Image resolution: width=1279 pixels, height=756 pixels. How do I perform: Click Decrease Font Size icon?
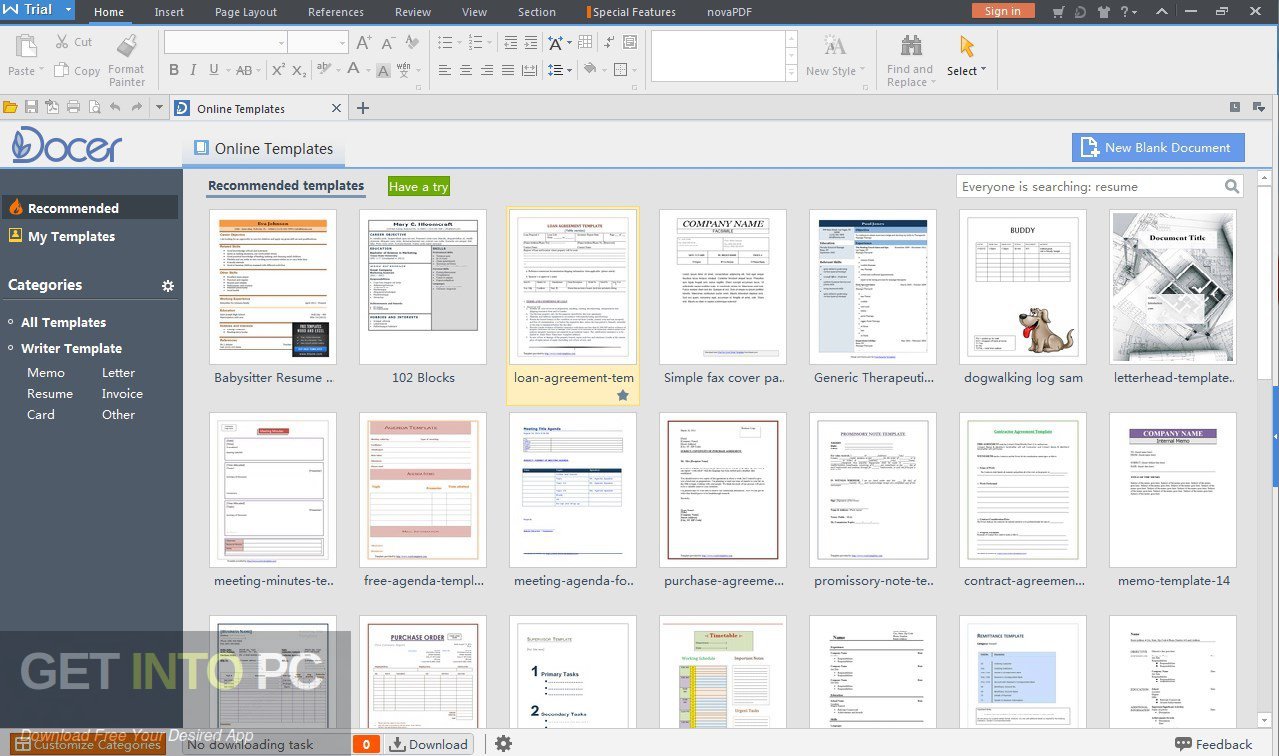388,42
